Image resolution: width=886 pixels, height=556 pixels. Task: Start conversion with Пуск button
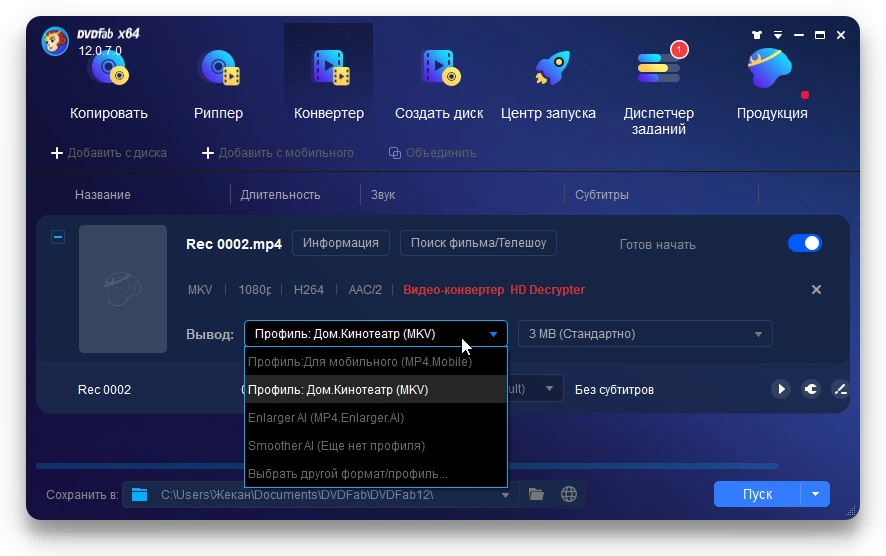[x=757, y=494]
